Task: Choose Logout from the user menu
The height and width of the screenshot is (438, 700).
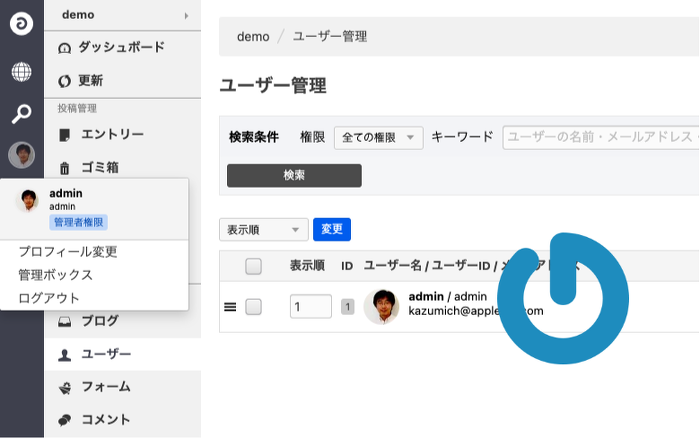Action: tap(49, 297)
